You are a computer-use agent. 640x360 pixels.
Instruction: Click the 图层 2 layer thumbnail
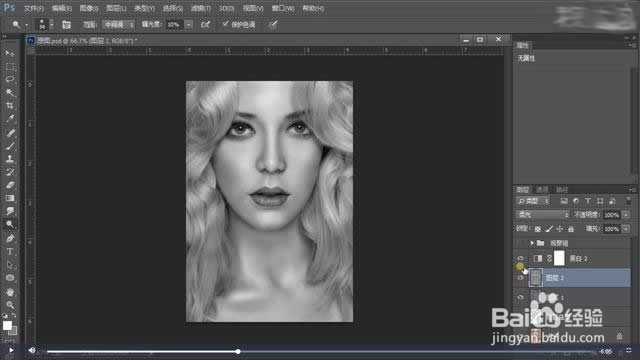pos(536,278)
